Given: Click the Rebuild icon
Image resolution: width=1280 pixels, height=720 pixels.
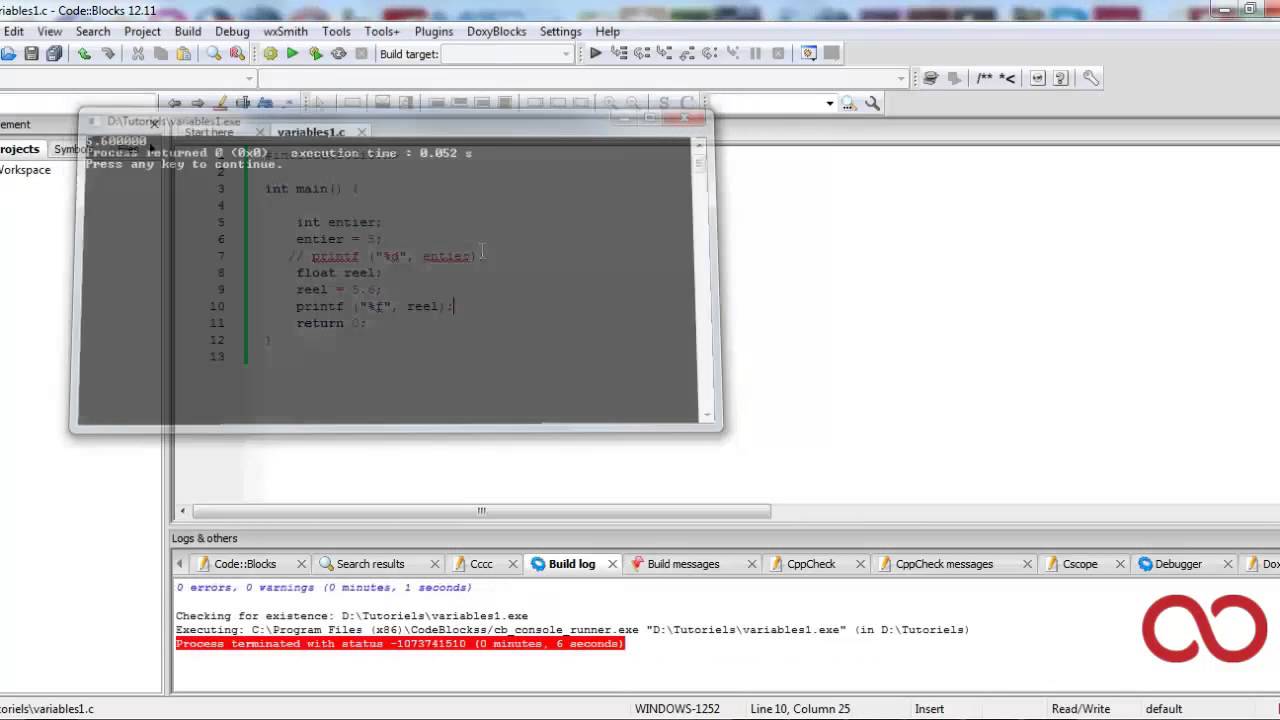Looking at the screenshot, I should coord(339,54).
